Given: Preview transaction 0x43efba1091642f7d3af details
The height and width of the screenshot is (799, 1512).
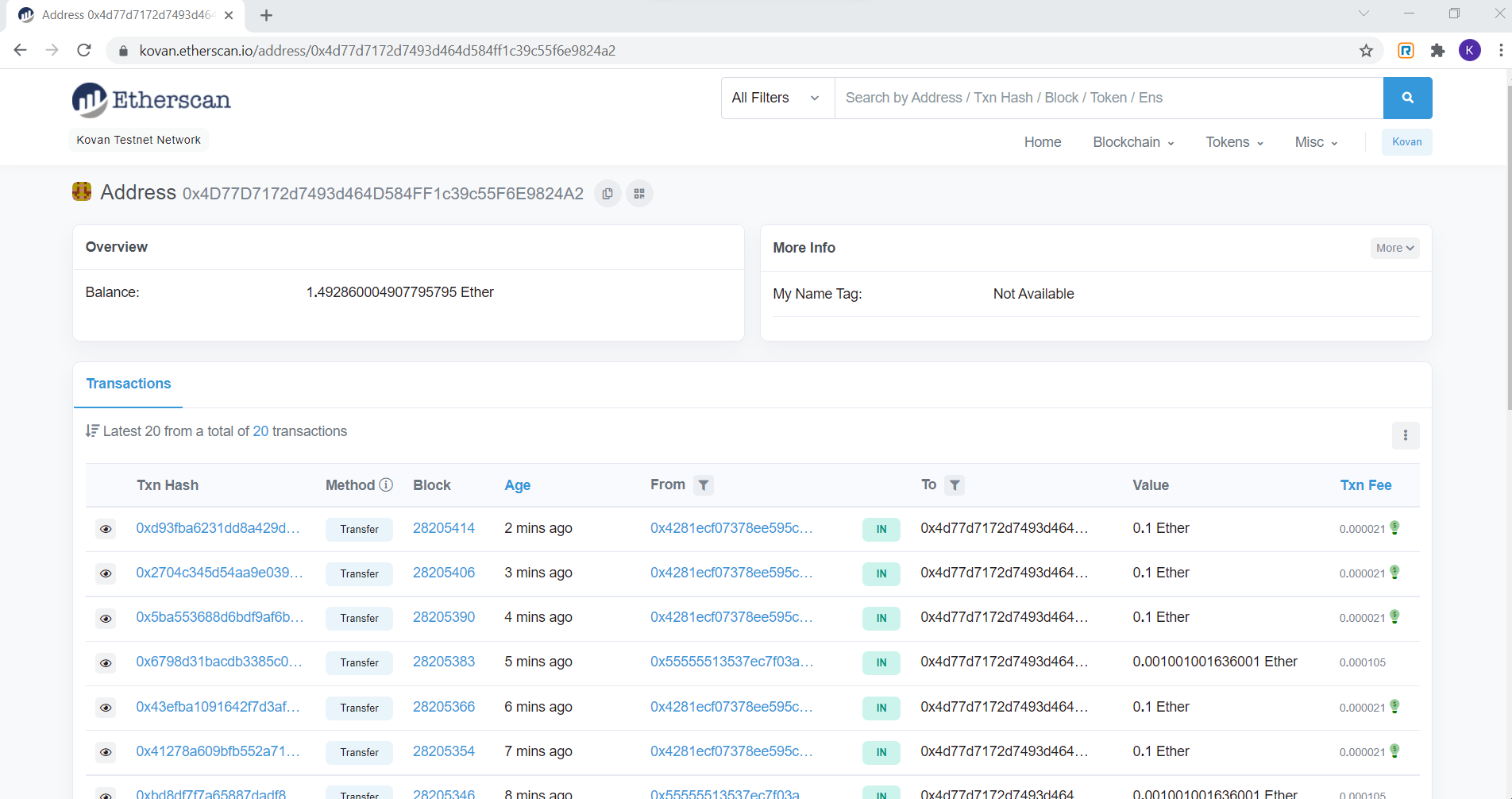Looking at the screenshot, I should (106, 708).
